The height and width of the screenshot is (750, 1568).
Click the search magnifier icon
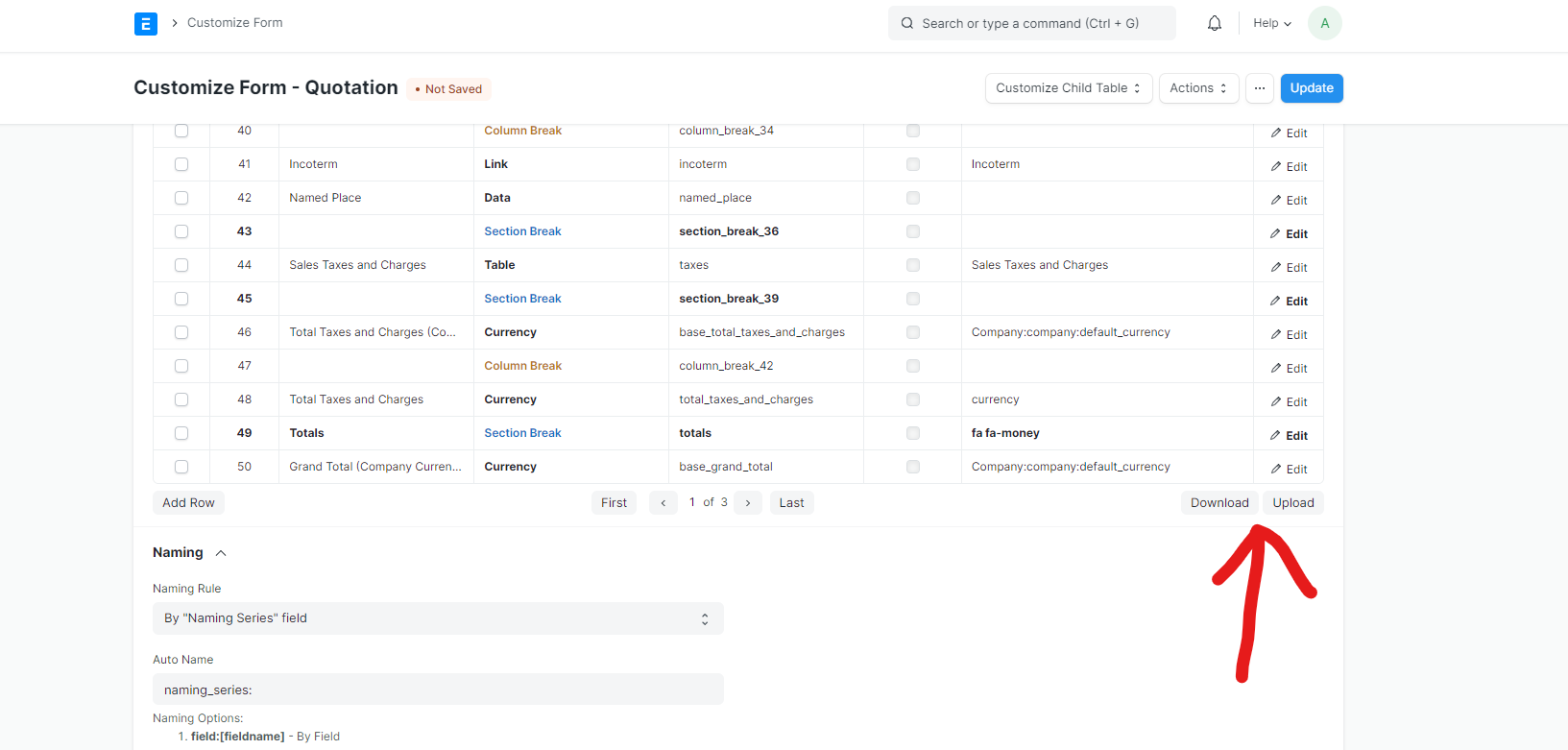[907, 23]
